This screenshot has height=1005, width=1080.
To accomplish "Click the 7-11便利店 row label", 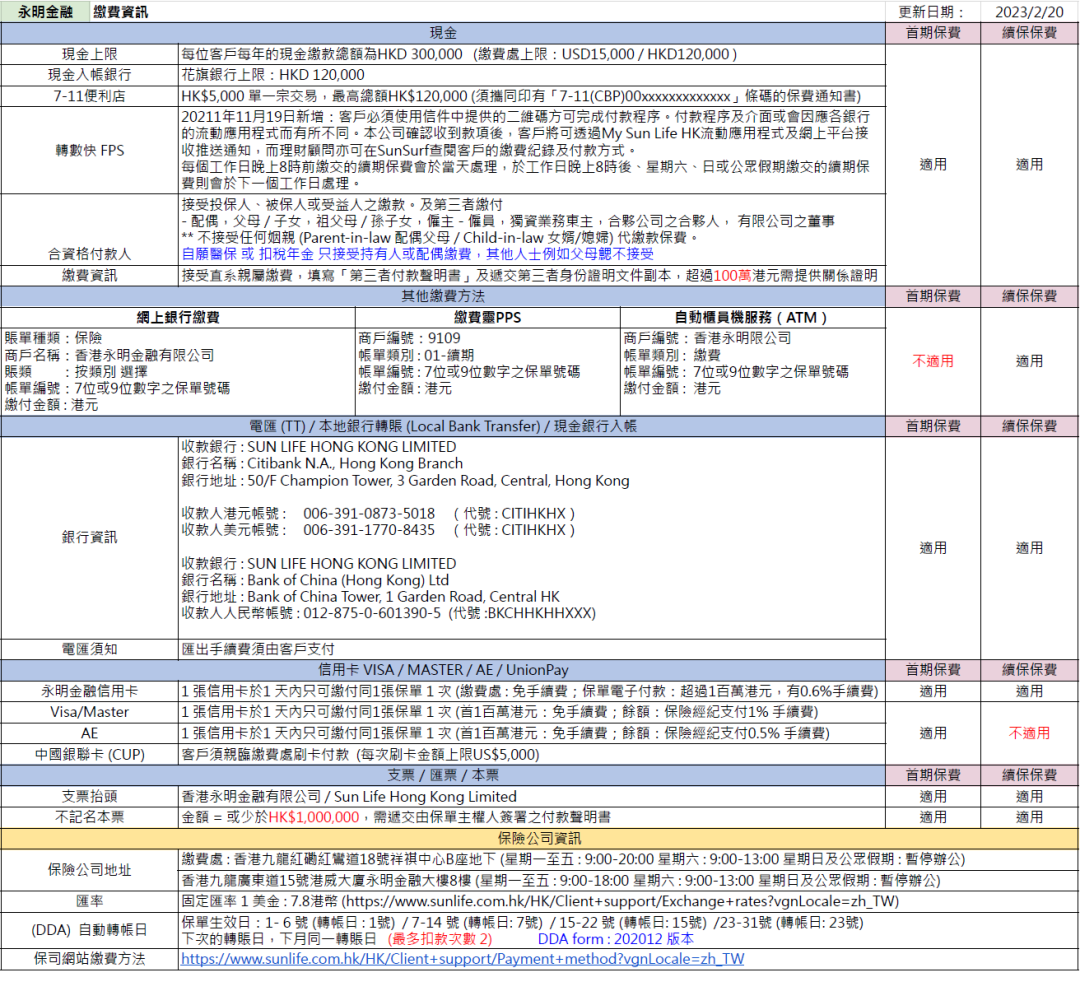I will 89,96.
